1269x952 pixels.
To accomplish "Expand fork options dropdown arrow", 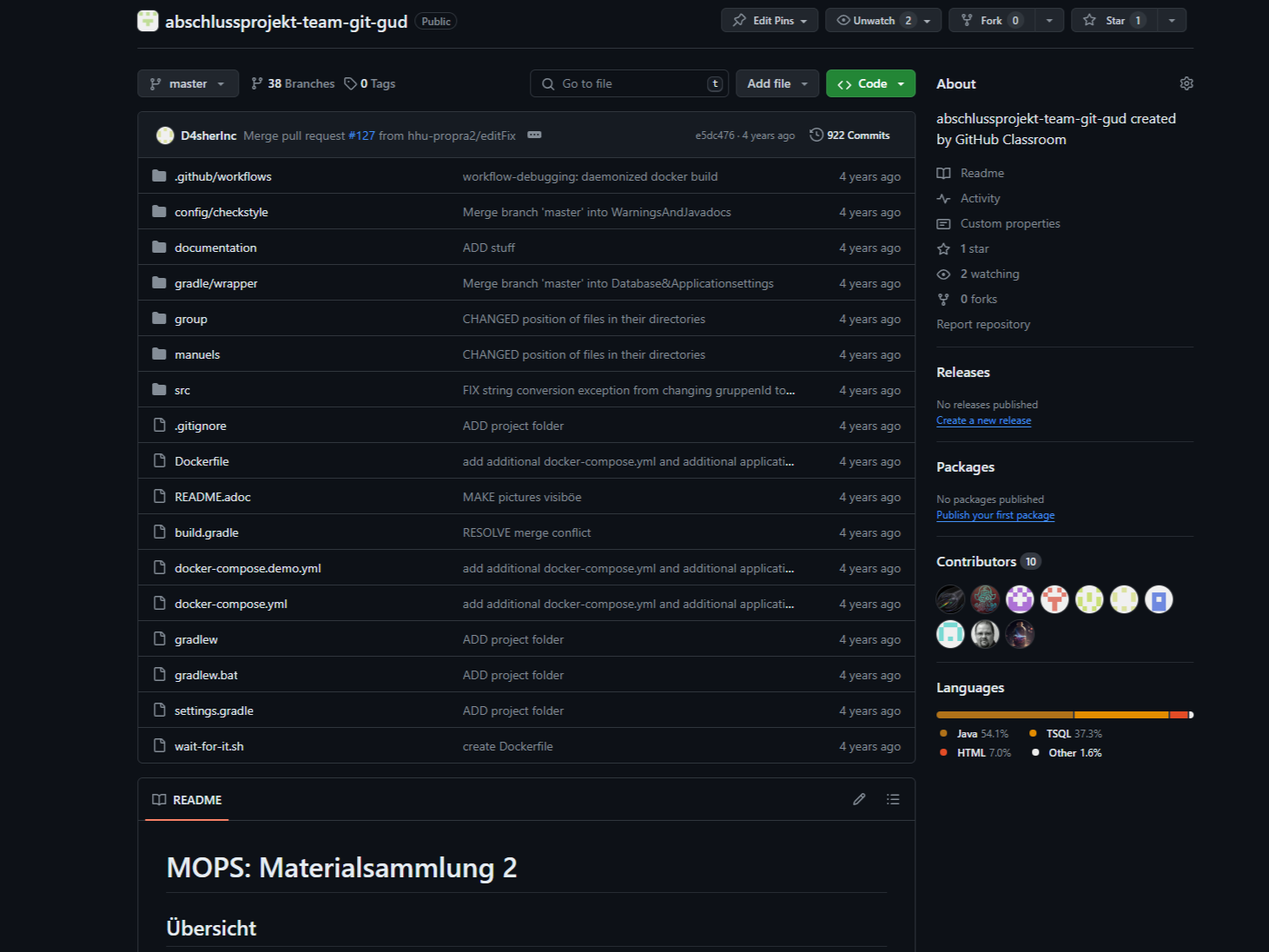I will click(x=1049, y=20).
